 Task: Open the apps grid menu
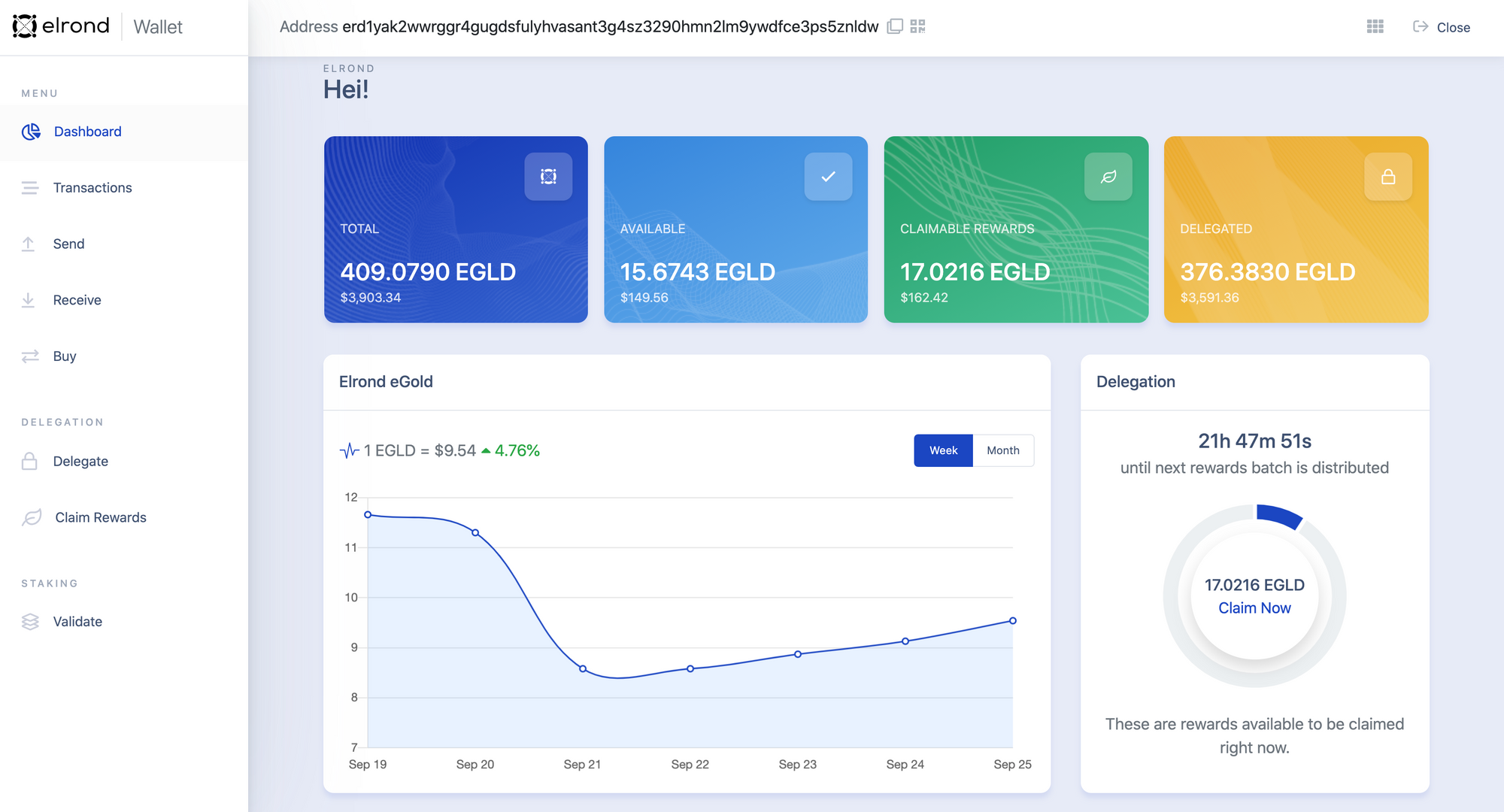point(1375,26)
